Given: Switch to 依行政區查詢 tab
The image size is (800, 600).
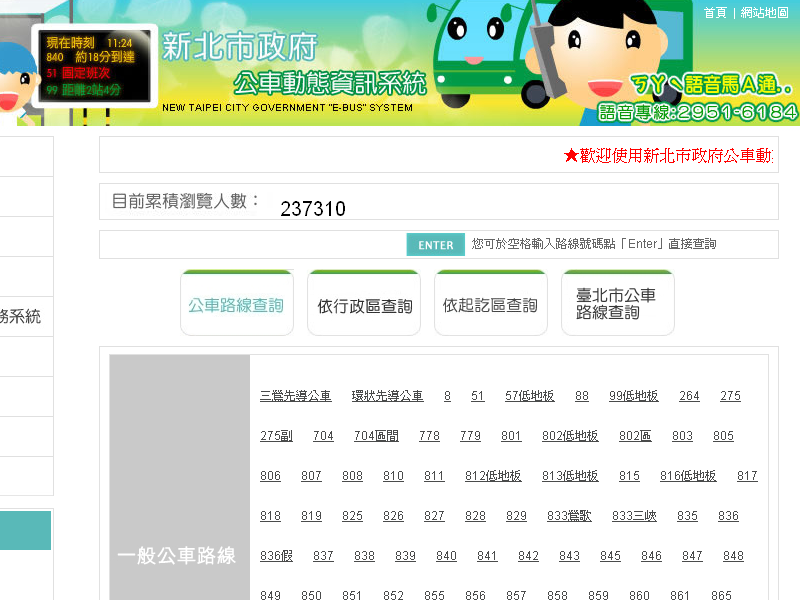Looking at the screenshot, I should pos(364,303).
